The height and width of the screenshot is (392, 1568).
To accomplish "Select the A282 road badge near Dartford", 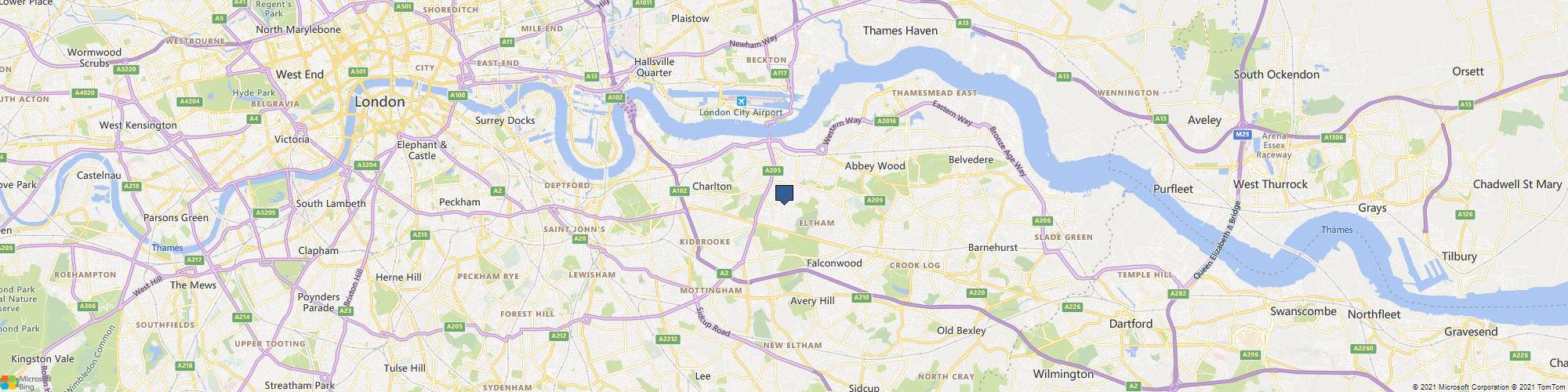I will click(x=1178, y=294).
